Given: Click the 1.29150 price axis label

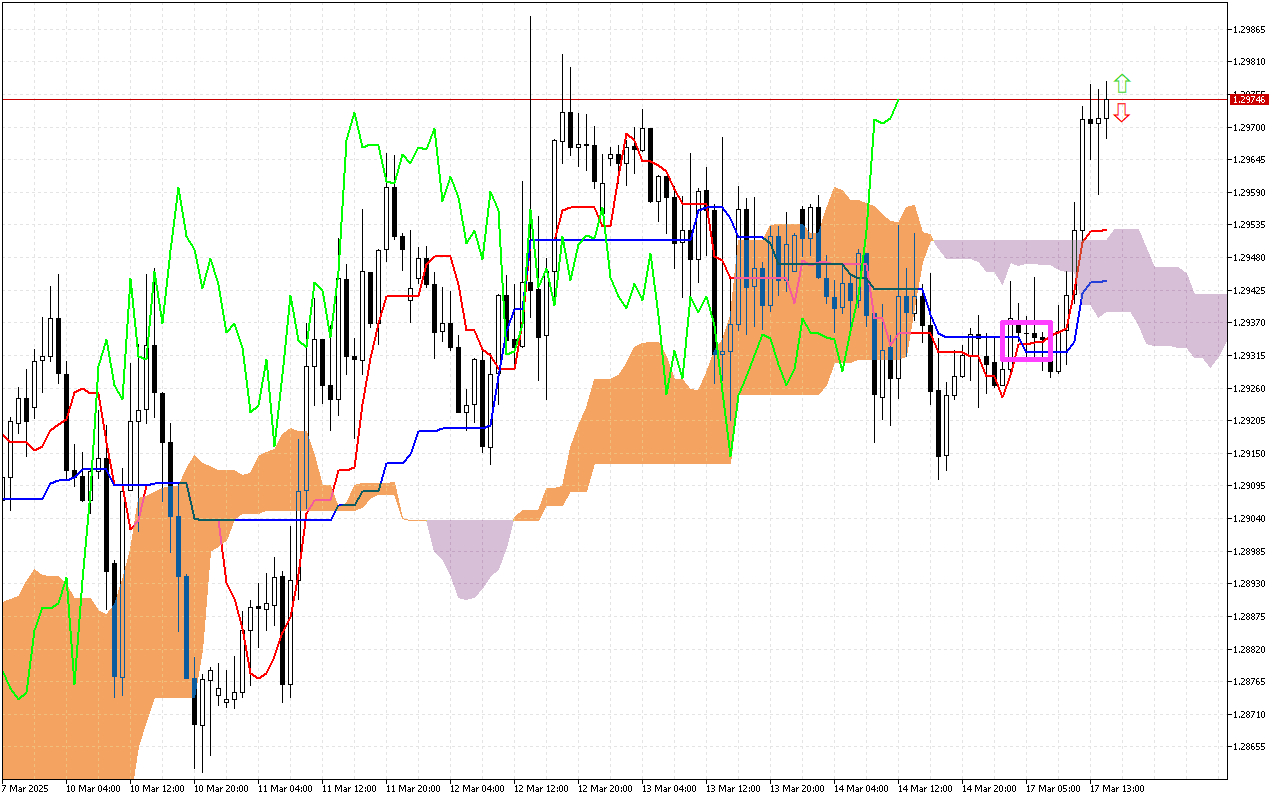Looking at the screenshot, I should [x=1249, y=453].
